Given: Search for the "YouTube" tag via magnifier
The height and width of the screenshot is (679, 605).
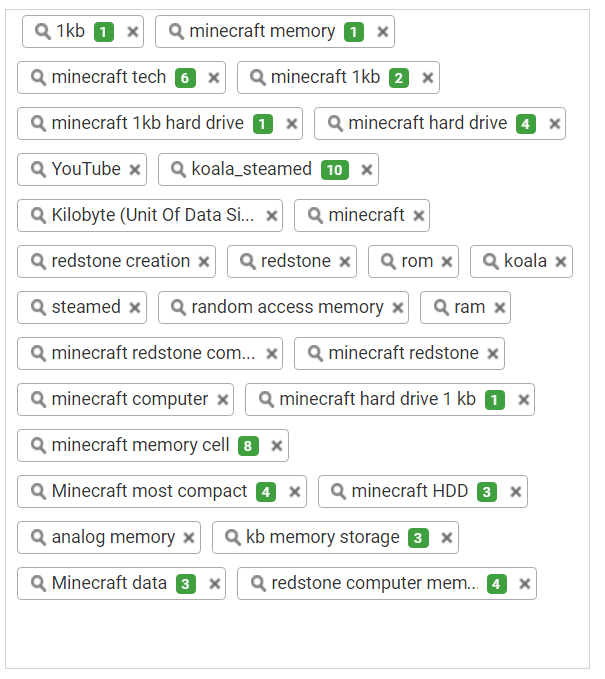Looking at the screenshot, I should [x=39, y=170].
